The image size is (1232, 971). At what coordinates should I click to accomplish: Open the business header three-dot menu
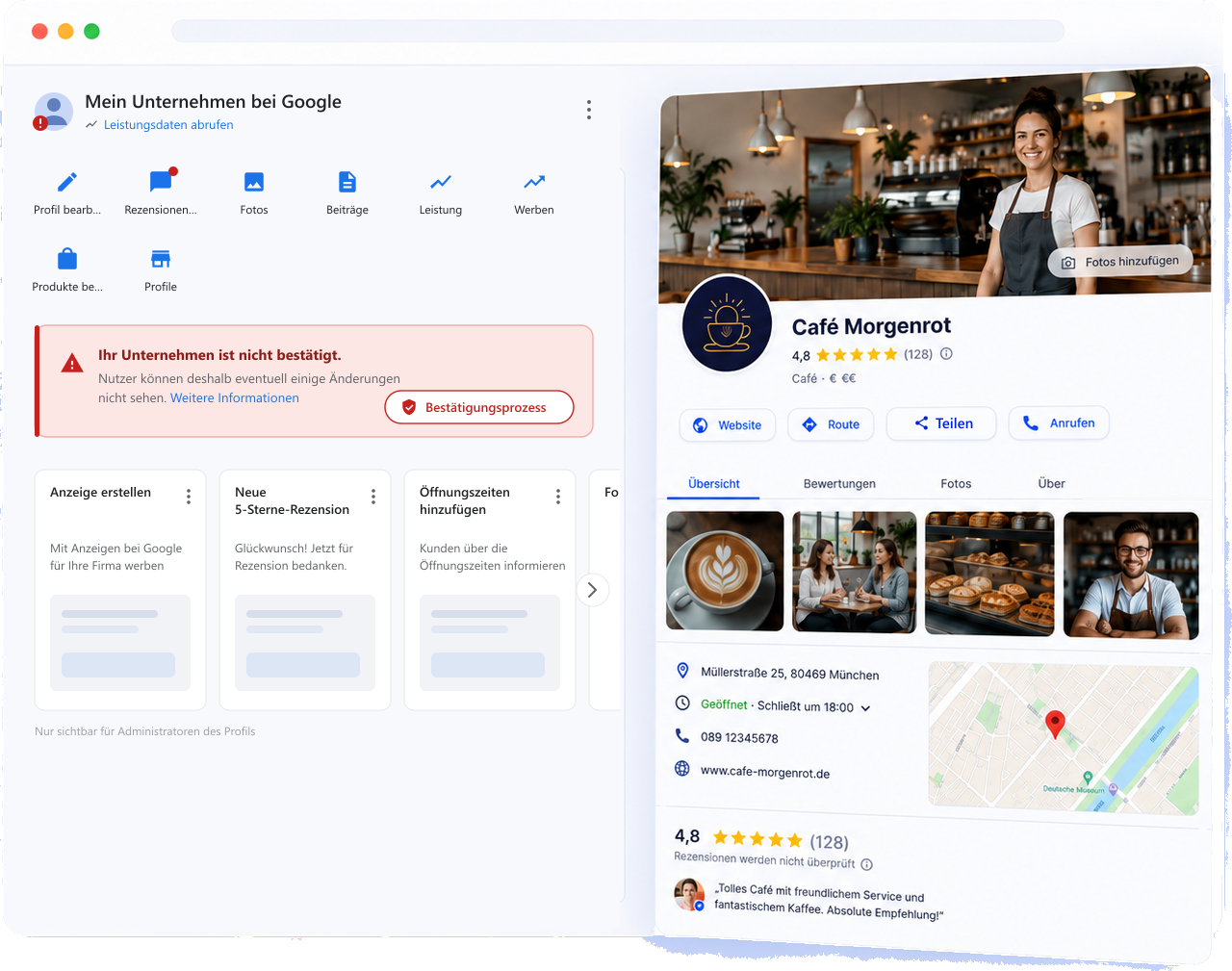pos(589,110)
